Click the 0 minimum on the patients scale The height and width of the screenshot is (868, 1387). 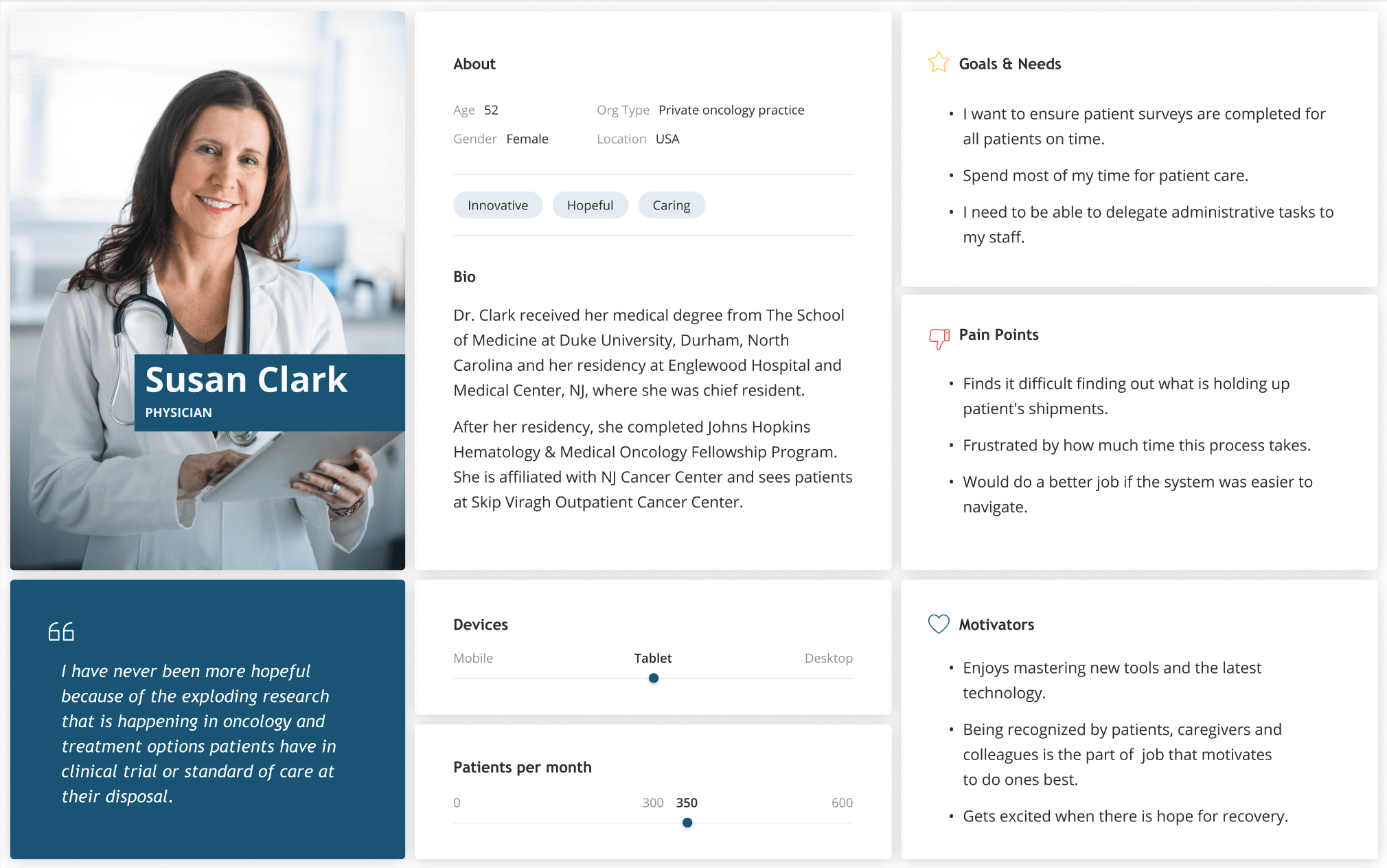(457, 802)
